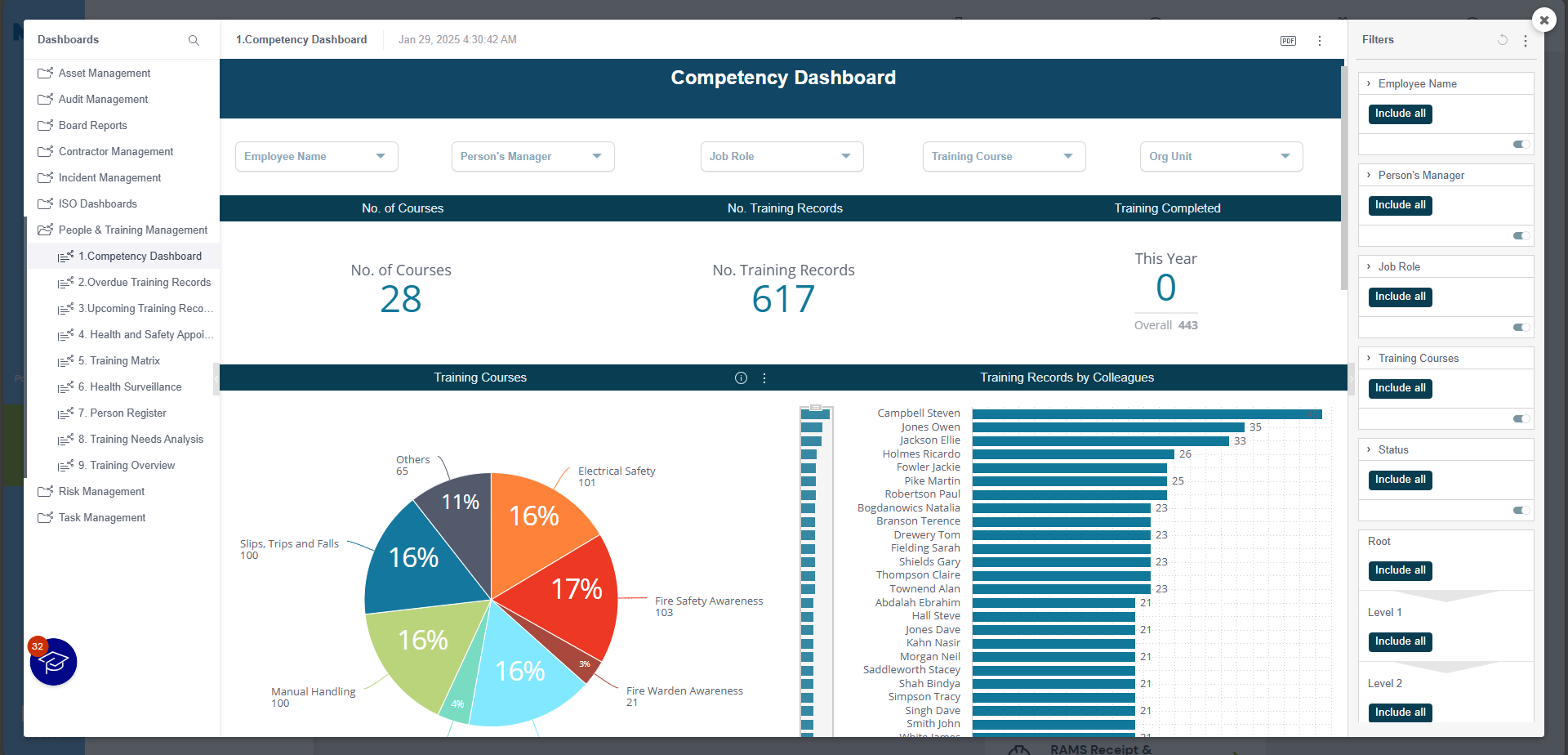Open the Training Course dropdown

(1003, 157)
